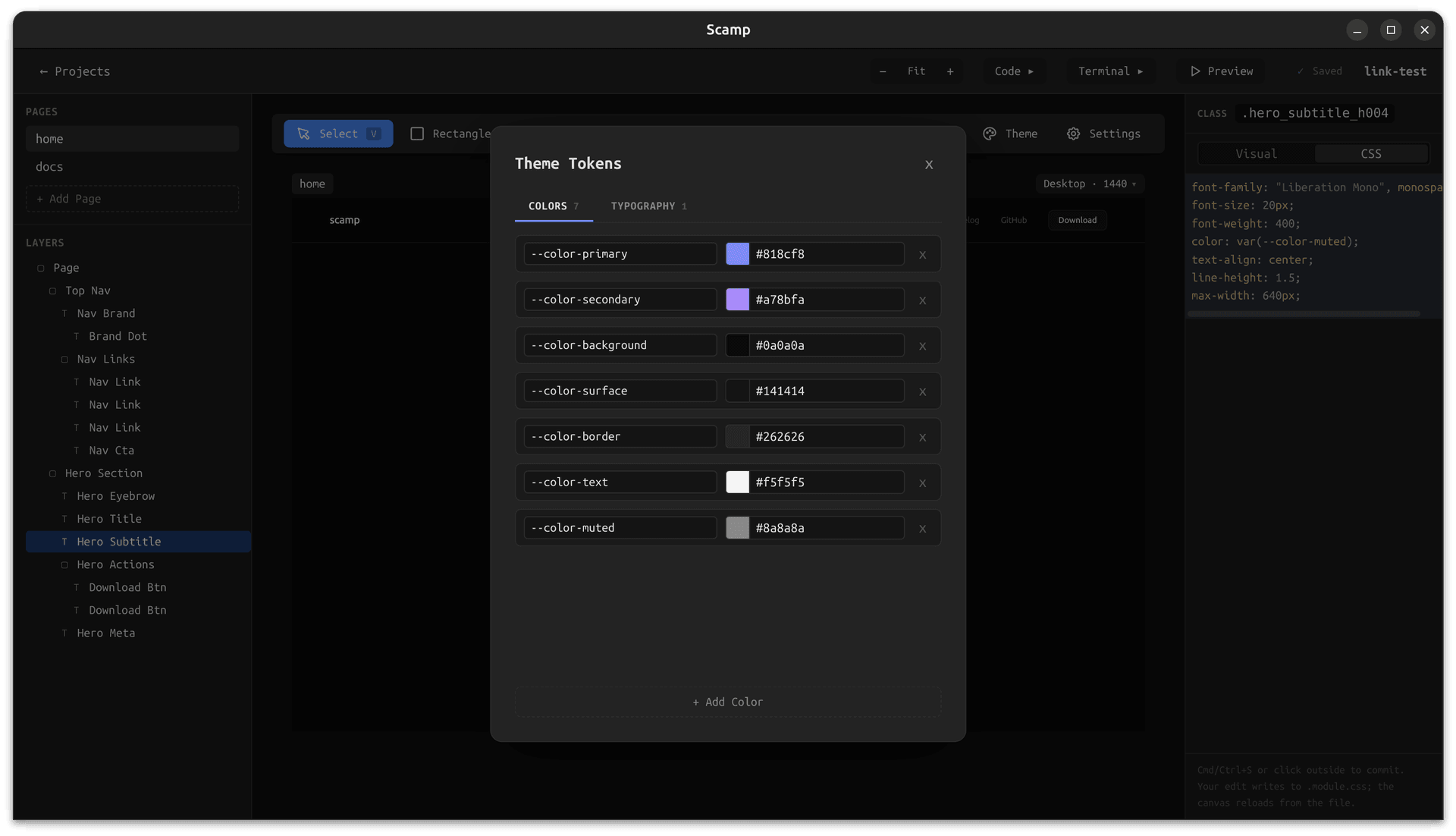
Task: Delete the --color-secondary token
Action: point(922,300)
